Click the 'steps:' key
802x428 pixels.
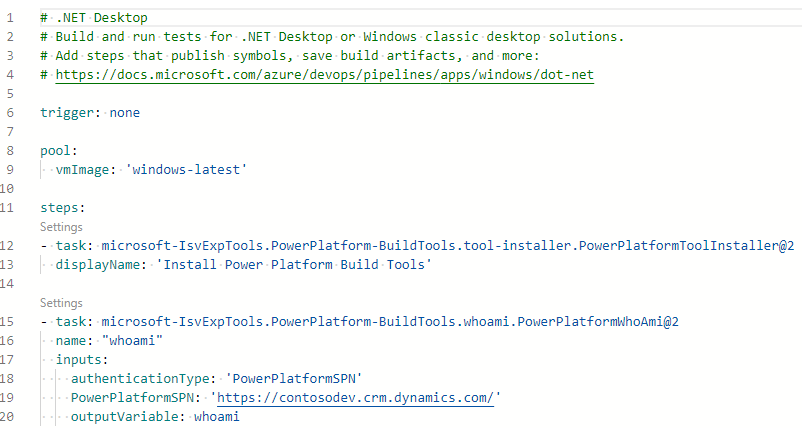click(x=63, y=208)
